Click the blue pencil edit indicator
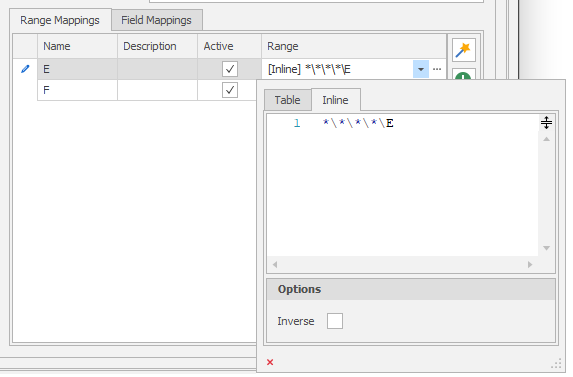The width and height of the screenshot is (573, 377). (25, 69)
